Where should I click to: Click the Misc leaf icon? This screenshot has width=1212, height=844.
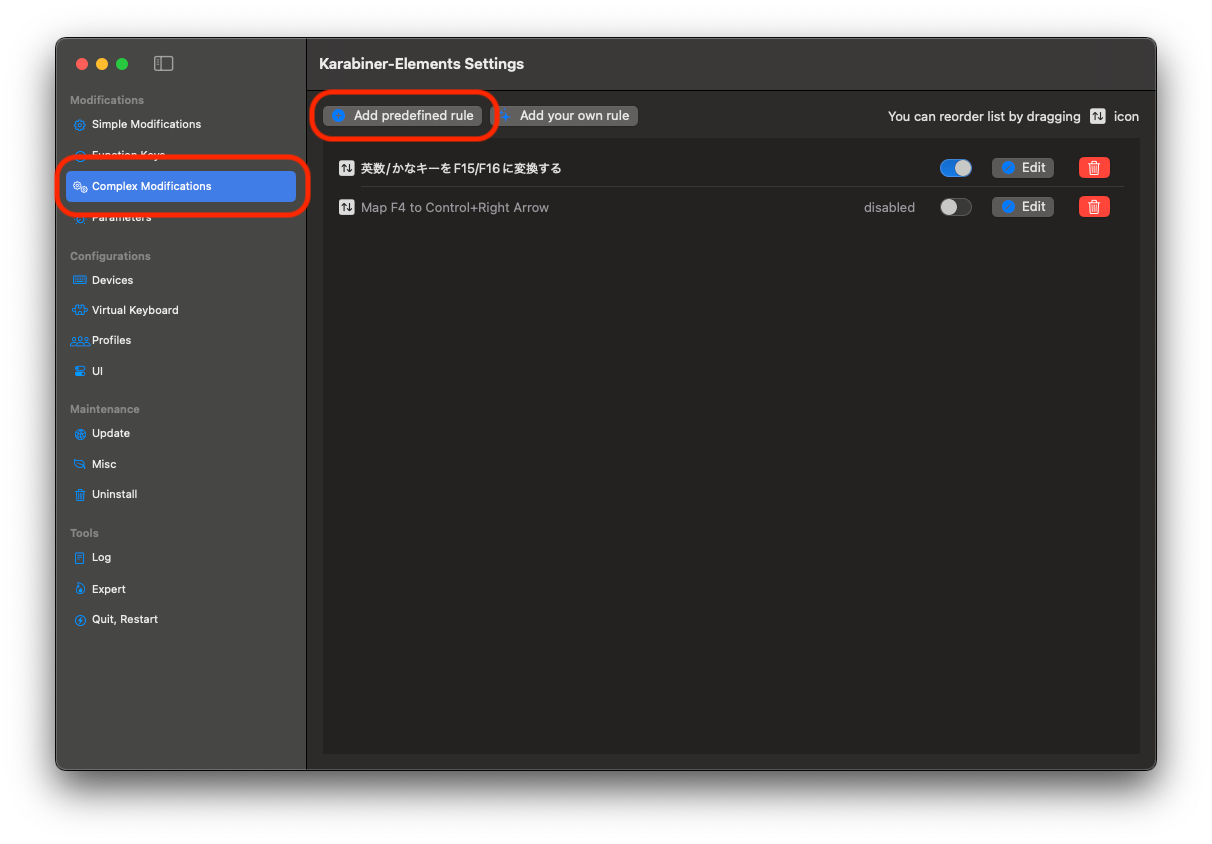tap(80, 464)
